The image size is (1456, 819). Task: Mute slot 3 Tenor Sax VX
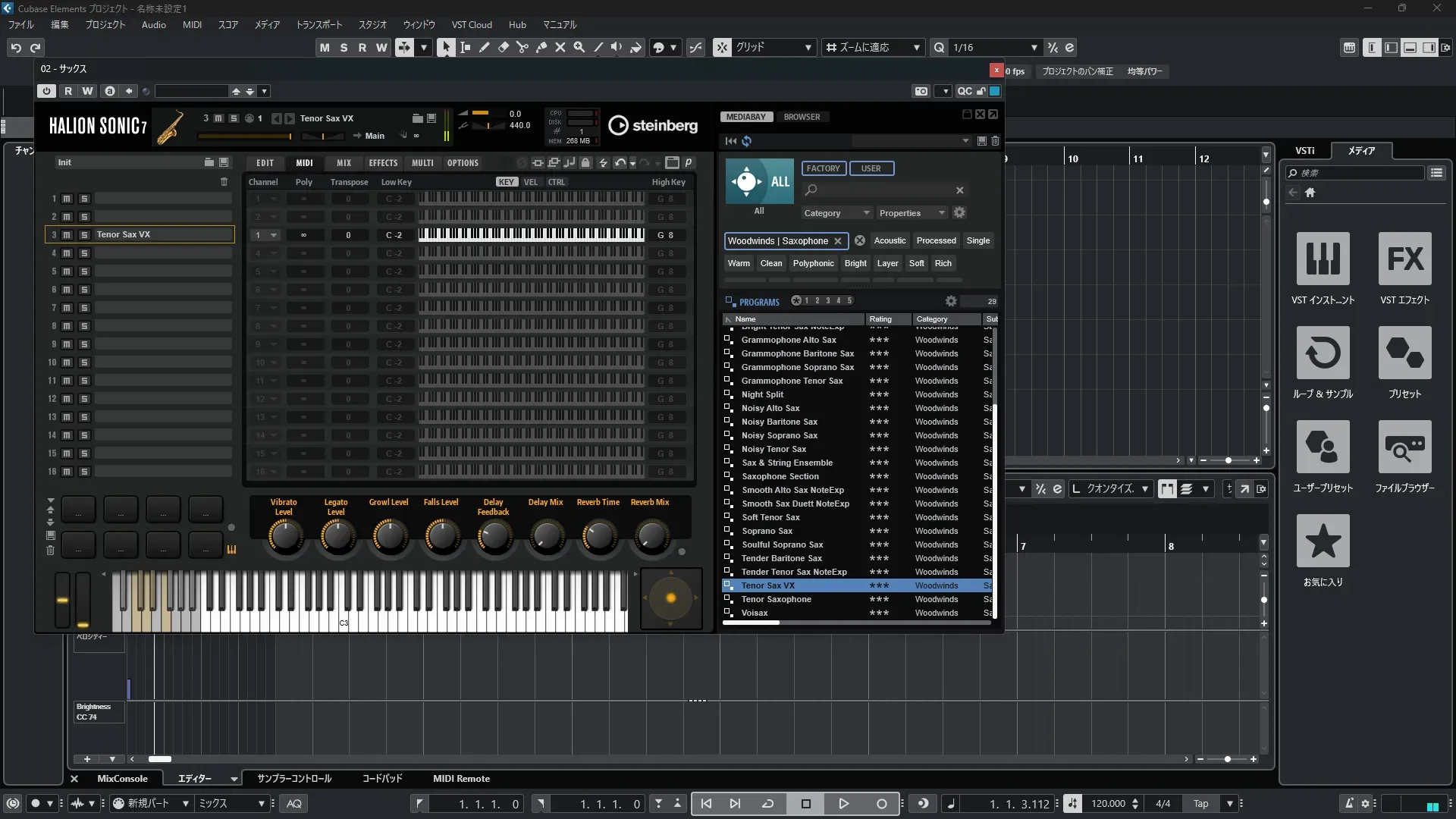(67, 235)
